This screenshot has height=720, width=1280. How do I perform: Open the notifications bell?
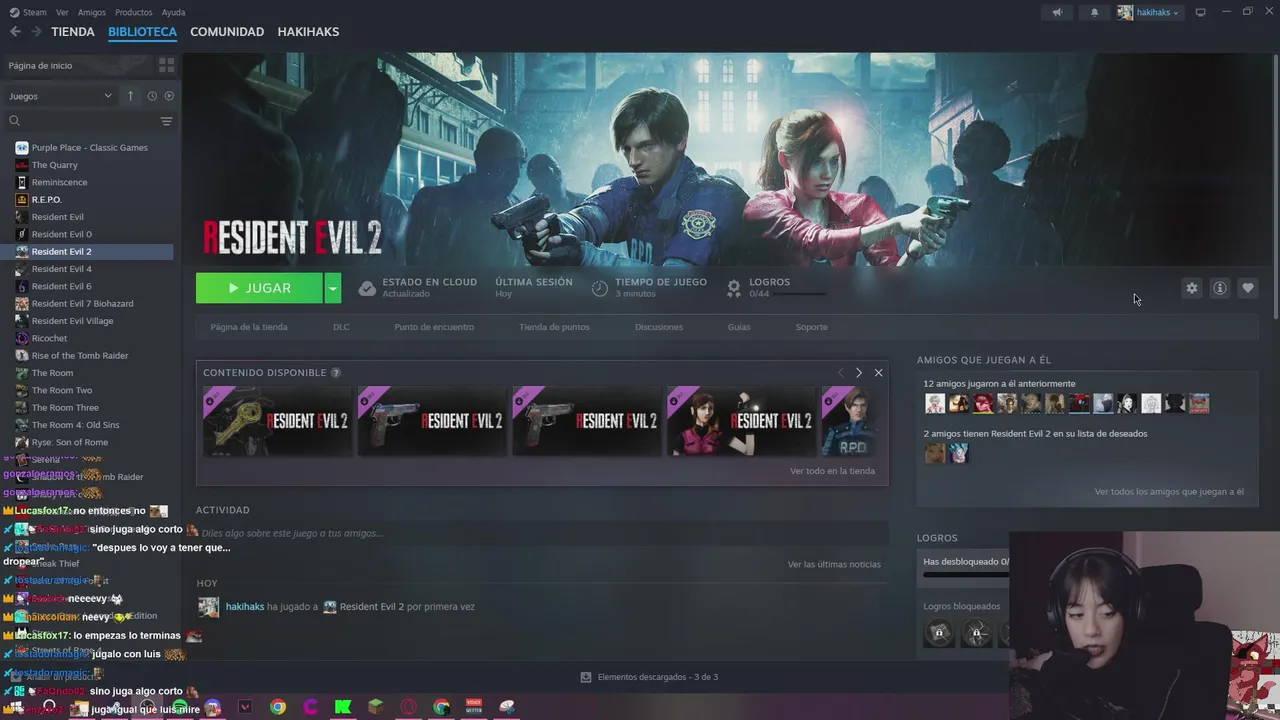click(1094, 12)
